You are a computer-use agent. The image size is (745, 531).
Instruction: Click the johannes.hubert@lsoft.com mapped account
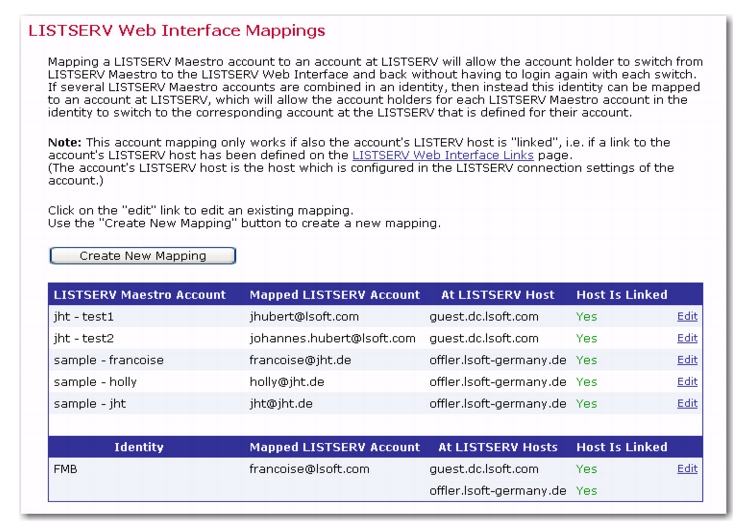coord(333,339)
